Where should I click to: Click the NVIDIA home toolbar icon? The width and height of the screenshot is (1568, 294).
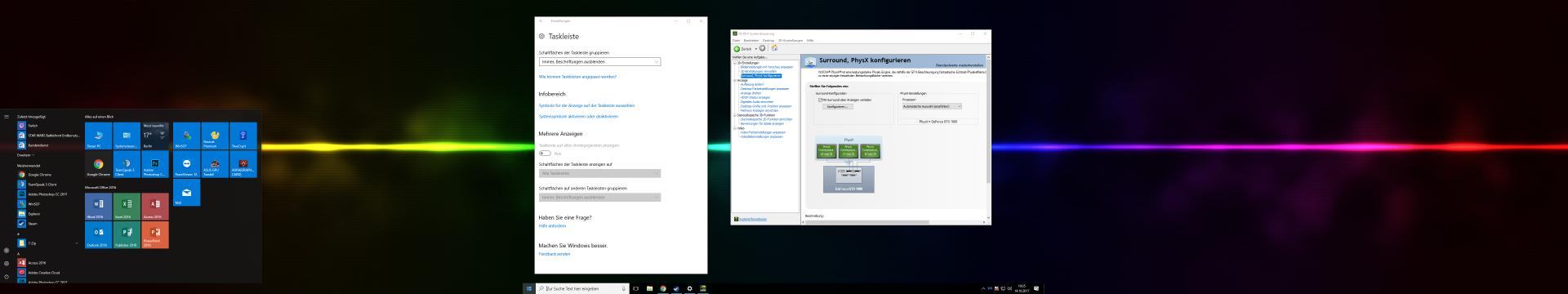774,48
